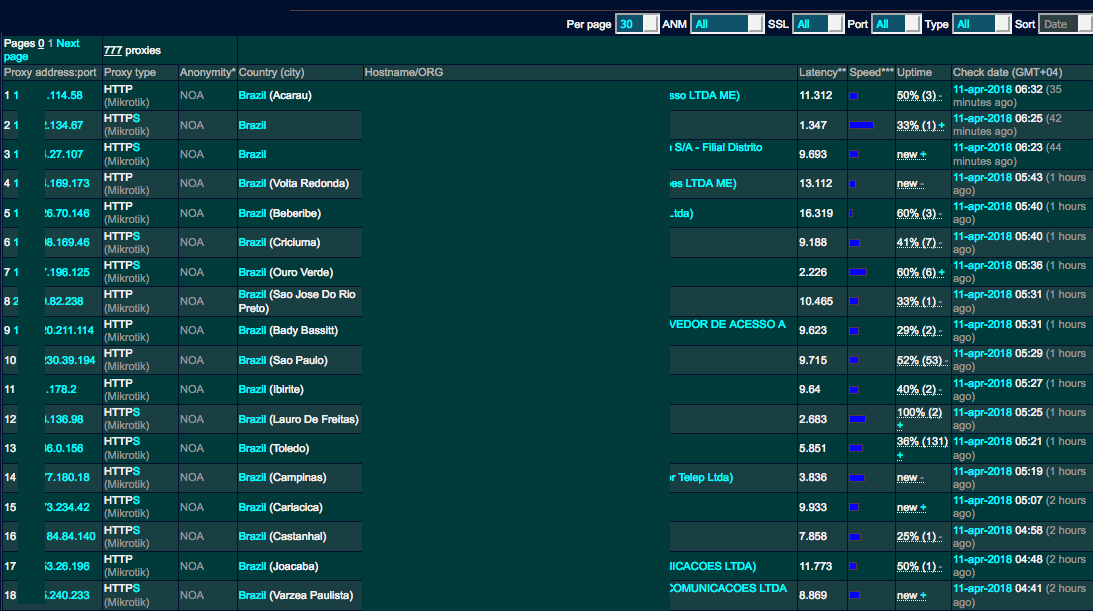
Task: Open the Sort dropdown set to Date
Action: point(1065,24)
